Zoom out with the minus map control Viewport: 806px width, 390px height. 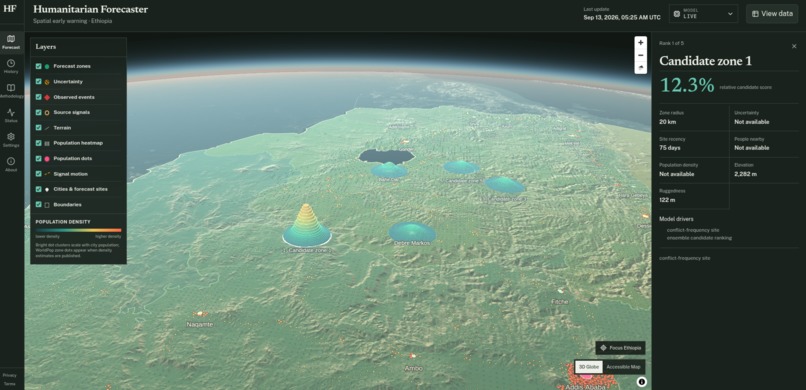[x=640, y=55]
